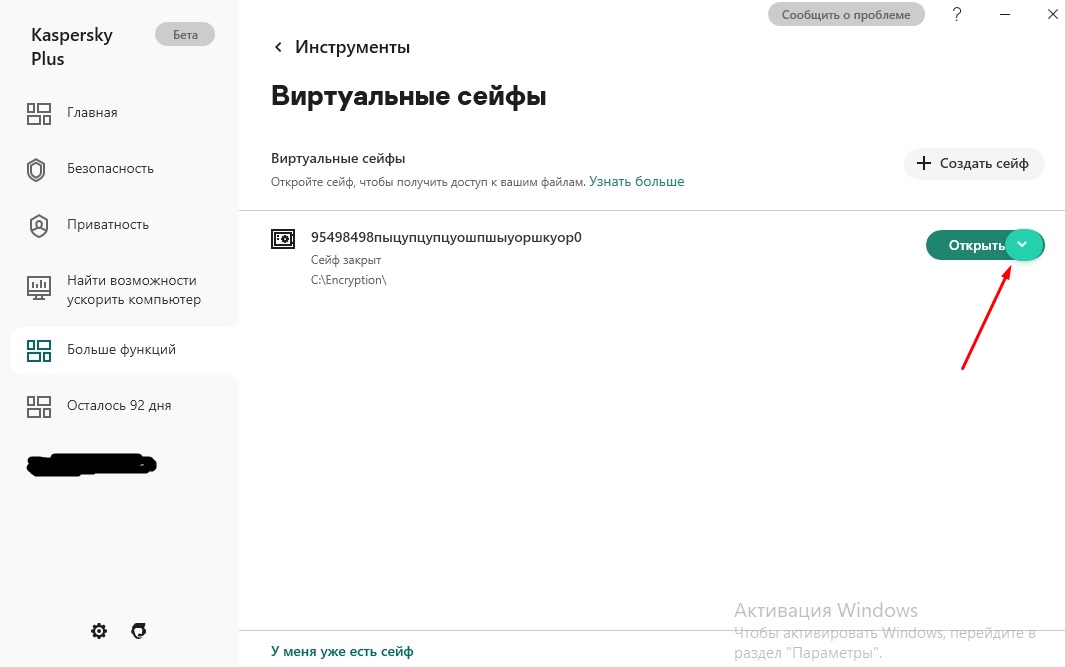This screenshot has width=1065, height=667.
Task: Click the computer performance monitor icon
Action: (x=39, y=287)
